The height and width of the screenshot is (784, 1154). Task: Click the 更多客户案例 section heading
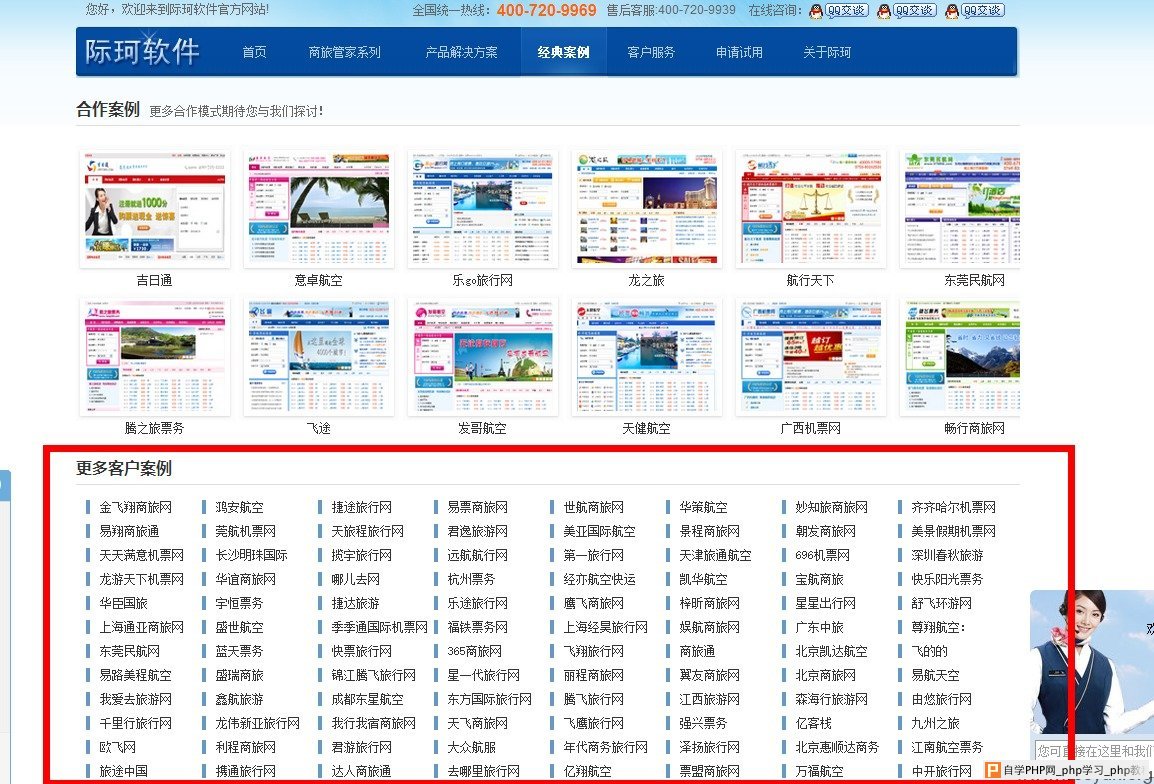124,468
